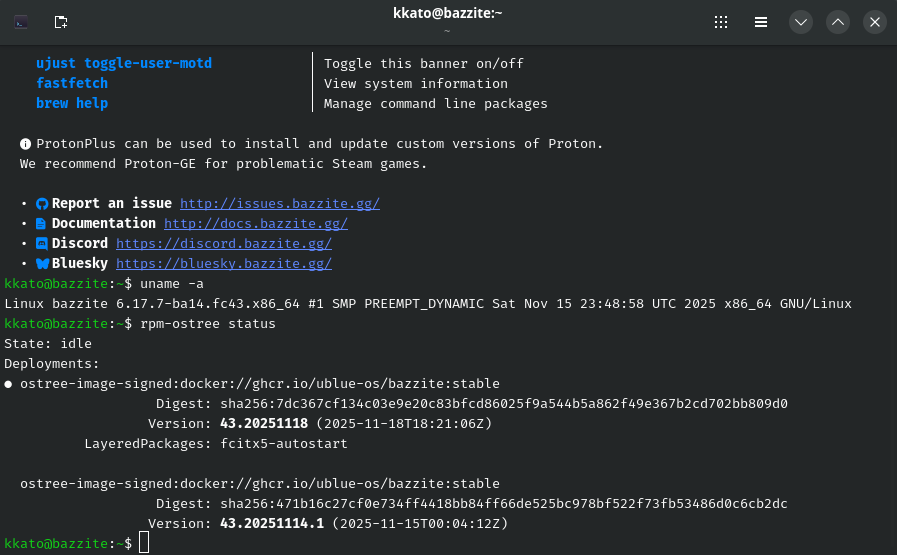Maximize the terminal window
Viewport: 897px width, 555px height.
tap(838, 21)
